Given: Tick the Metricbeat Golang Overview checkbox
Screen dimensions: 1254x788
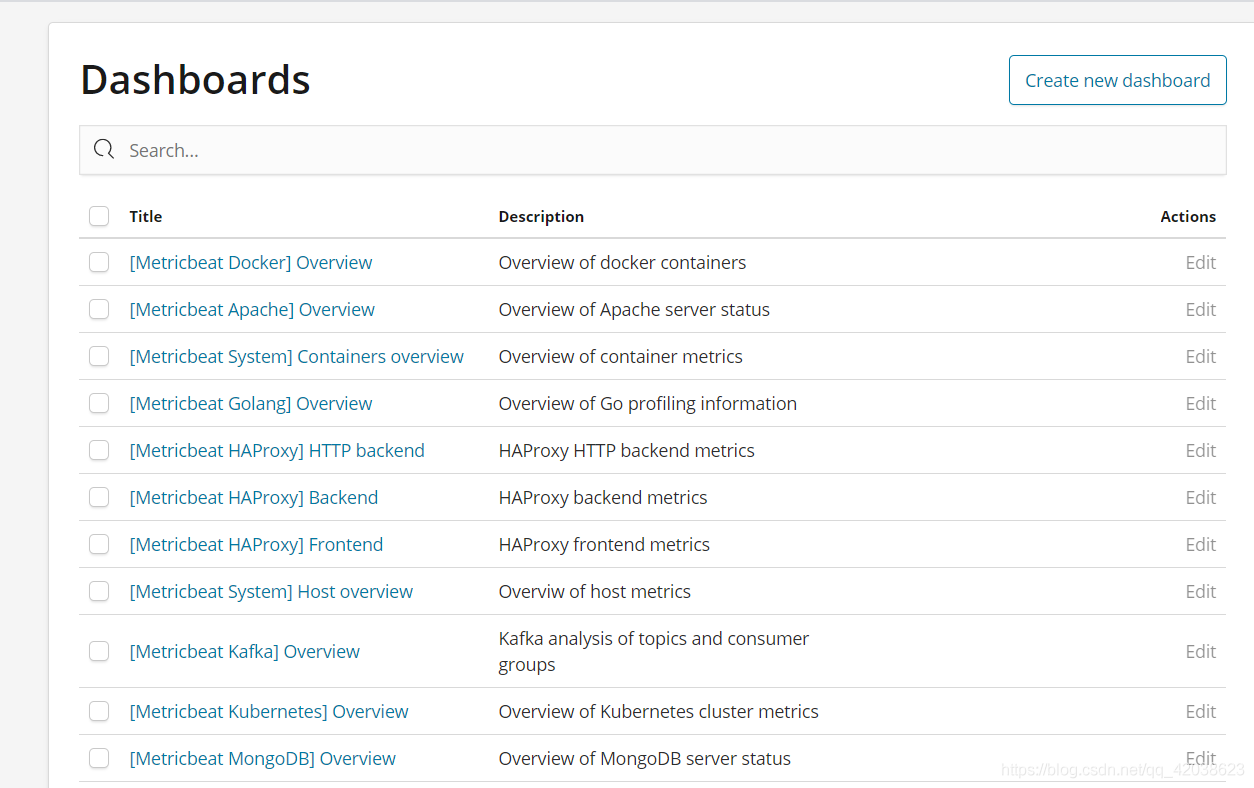Looking at the screenshot, I should [x=99, y=403].
